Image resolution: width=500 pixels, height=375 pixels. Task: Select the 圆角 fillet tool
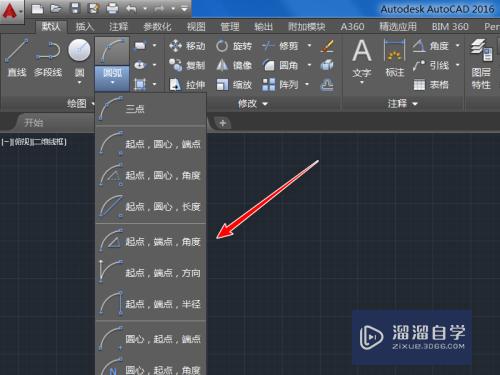(280, 65)
